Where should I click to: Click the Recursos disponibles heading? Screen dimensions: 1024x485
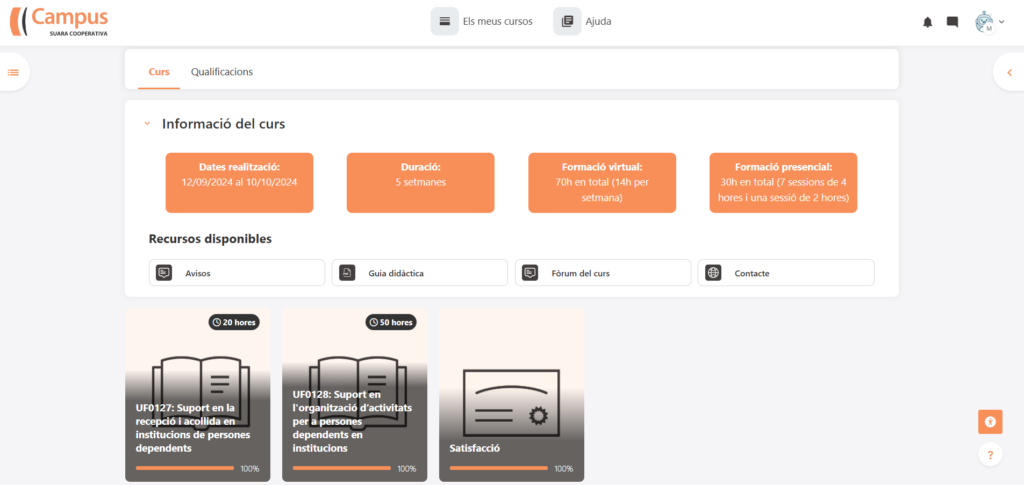(210, 239)
